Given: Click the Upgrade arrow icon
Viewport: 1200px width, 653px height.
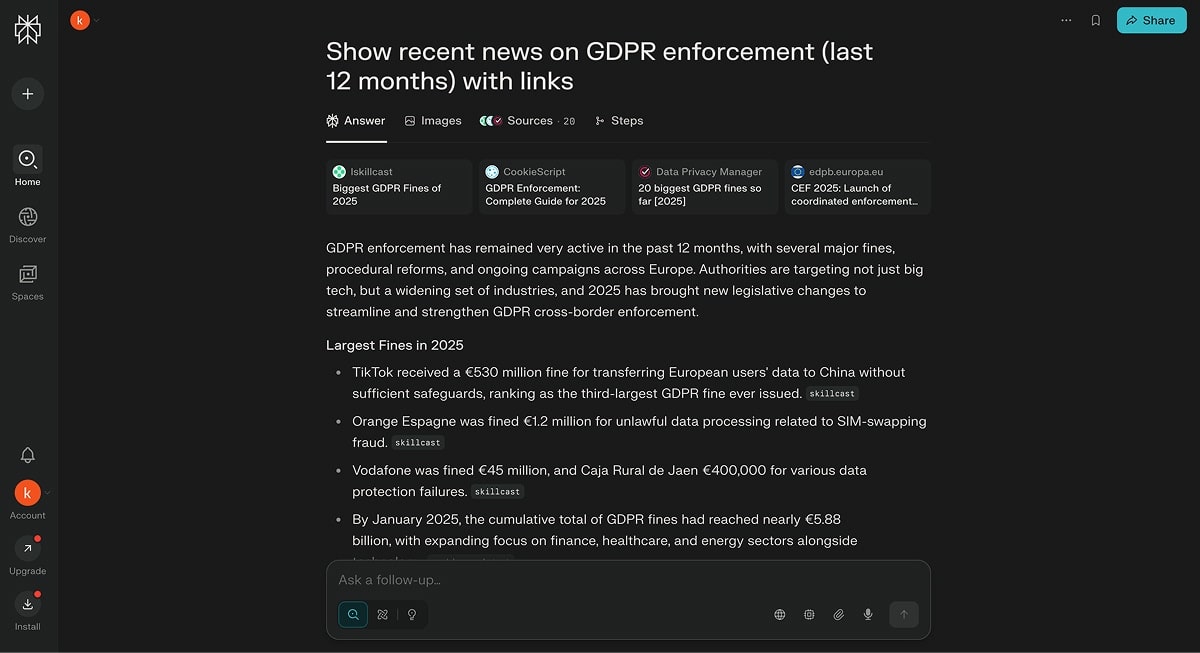Looking at the screenshot, I should [28, 549].
